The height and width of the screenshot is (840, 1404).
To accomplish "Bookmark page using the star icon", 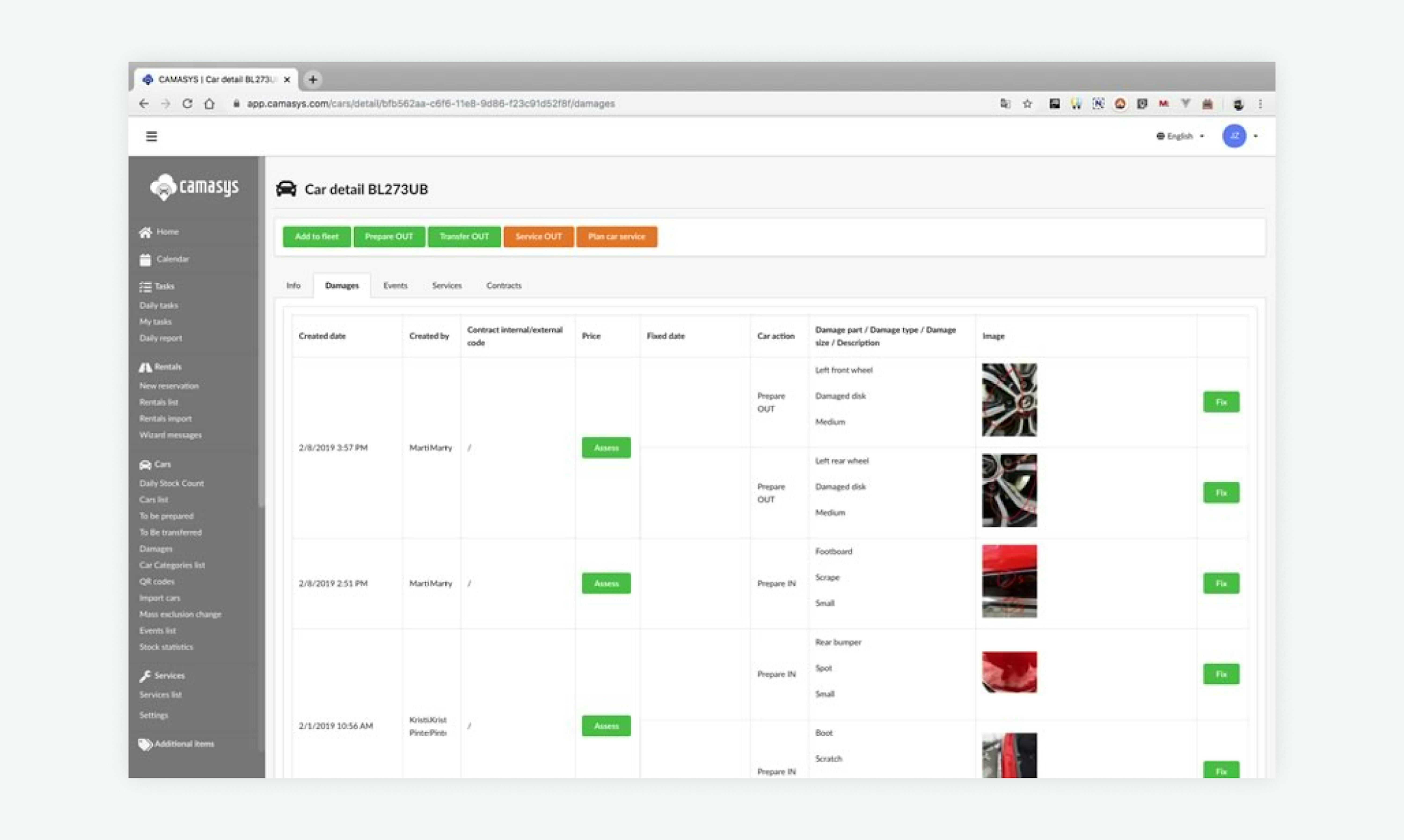I will click(1027, 104).
